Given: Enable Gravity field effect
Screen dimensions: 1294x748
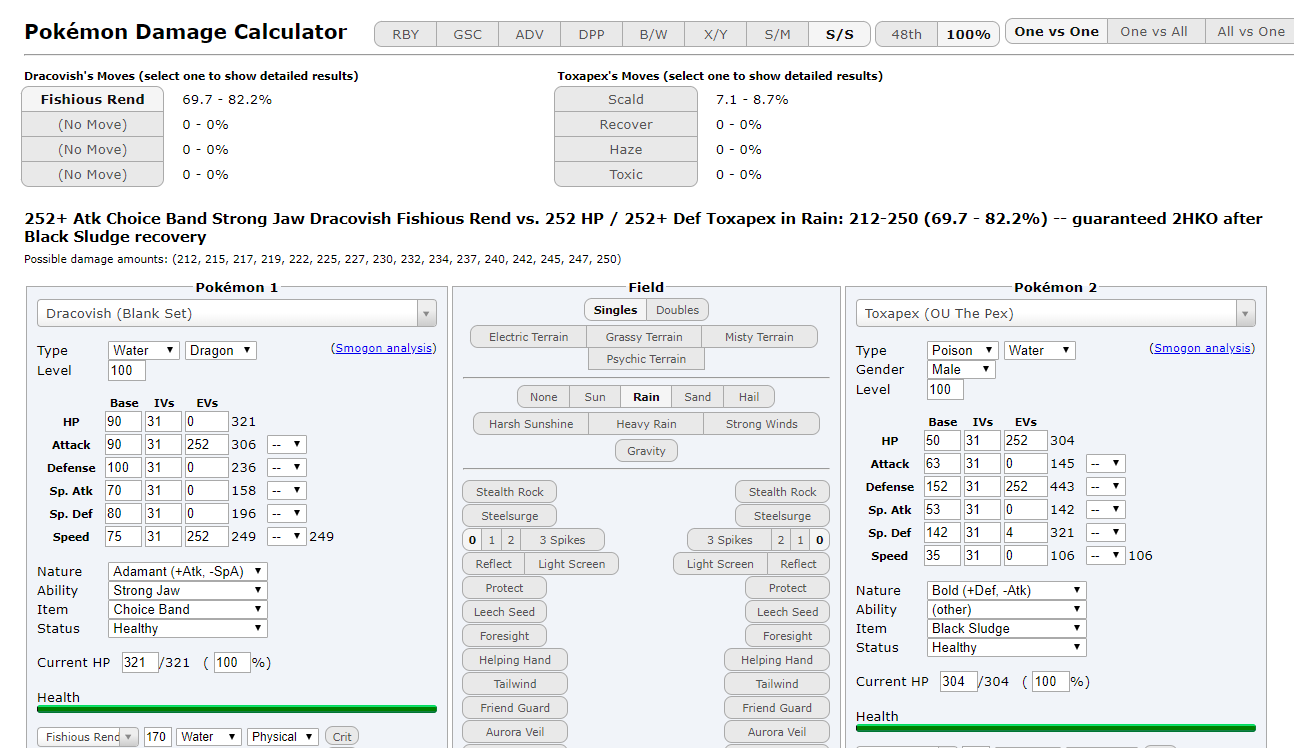Looking at the screenshot, I should point(646,451).
